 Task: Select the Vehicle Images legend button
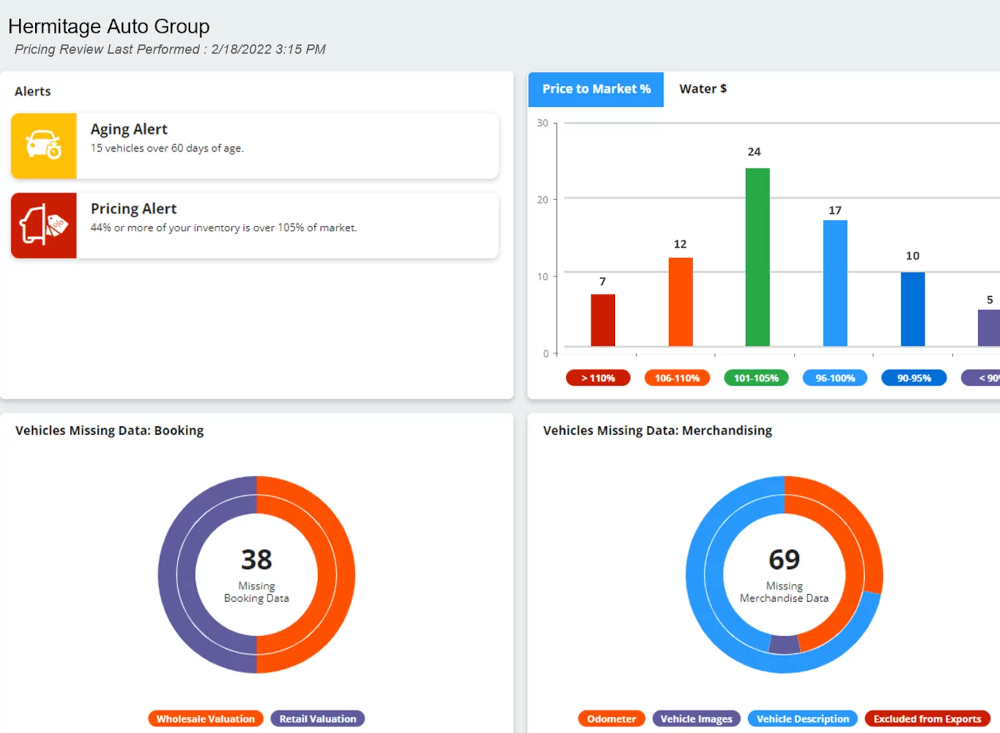pos(697,718)
